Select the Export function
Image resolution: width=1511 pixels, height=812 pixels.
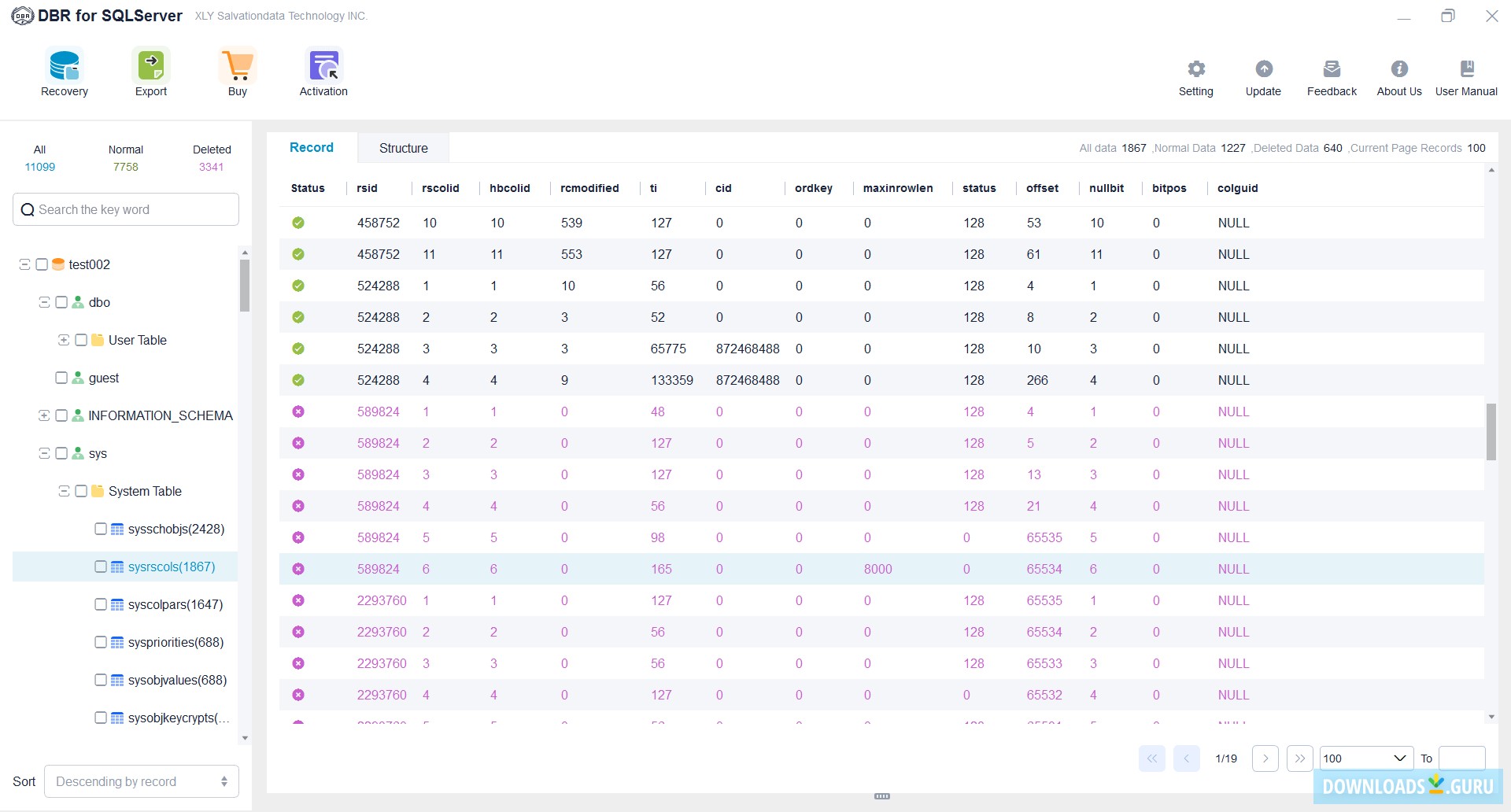point(150,72)
